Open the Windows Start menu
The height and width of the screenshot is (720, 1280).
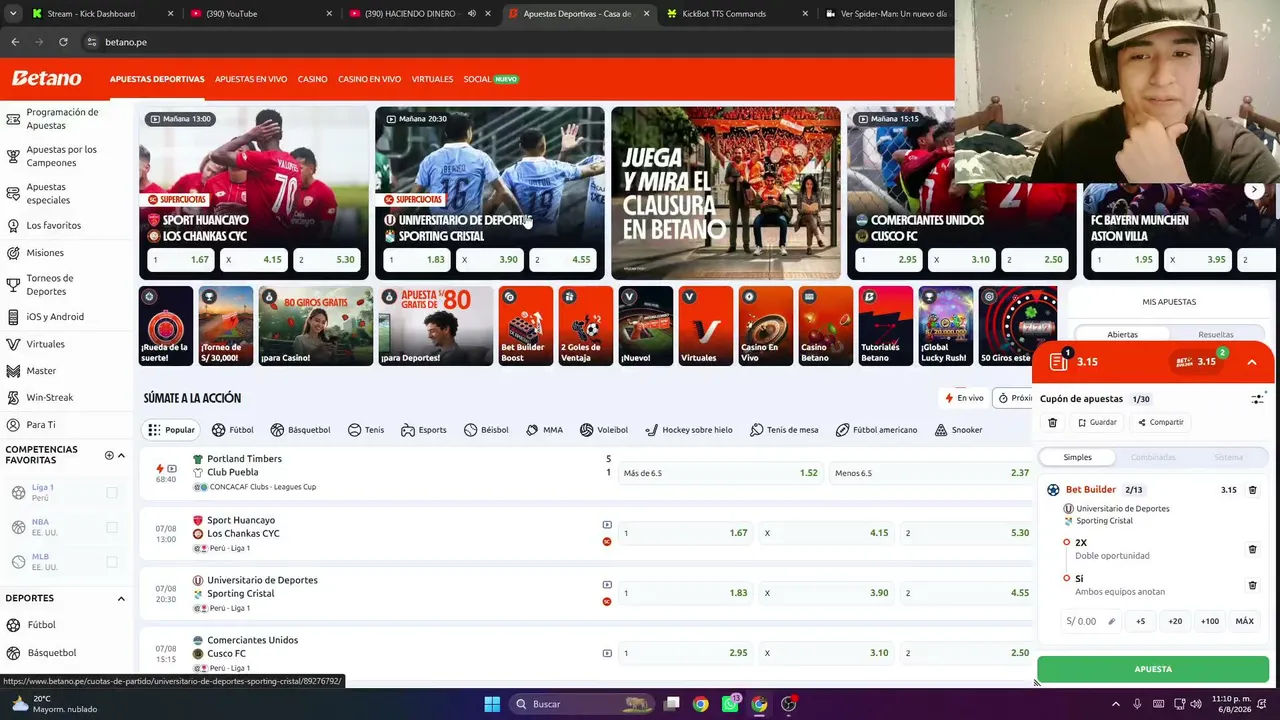point(492,704)
